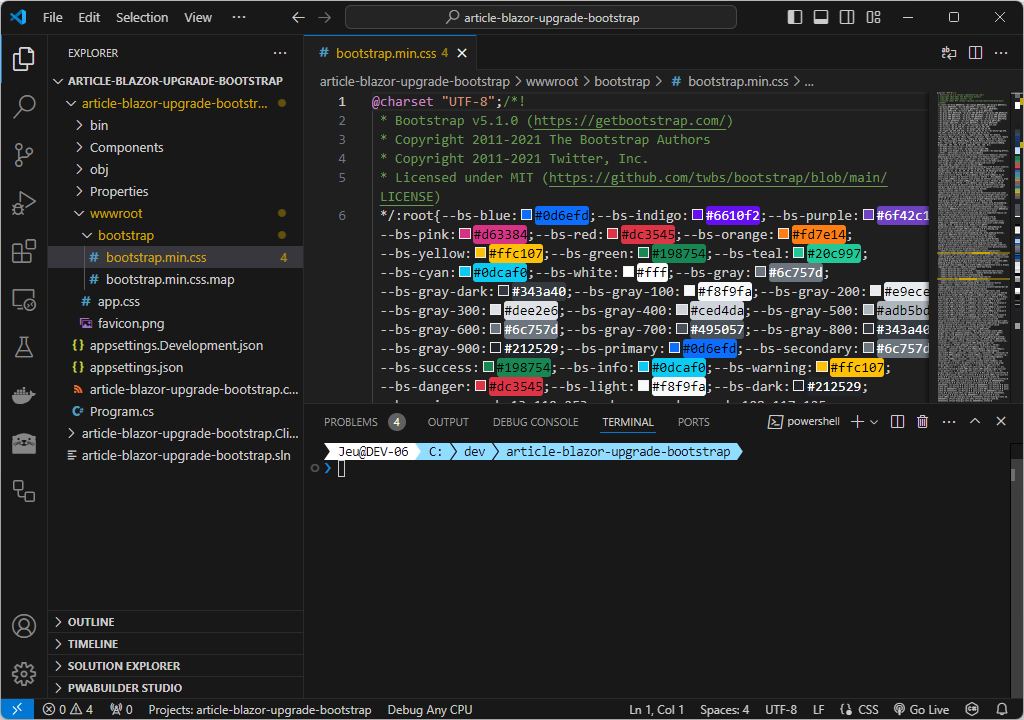Open the Docker view in activity bar

click(x=24, y=395)
